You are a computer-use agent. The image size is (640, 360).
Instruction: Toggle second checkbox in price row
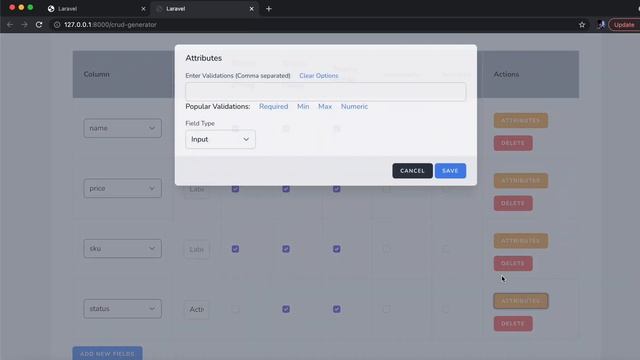pyautogui.click(x=286, y=189)
